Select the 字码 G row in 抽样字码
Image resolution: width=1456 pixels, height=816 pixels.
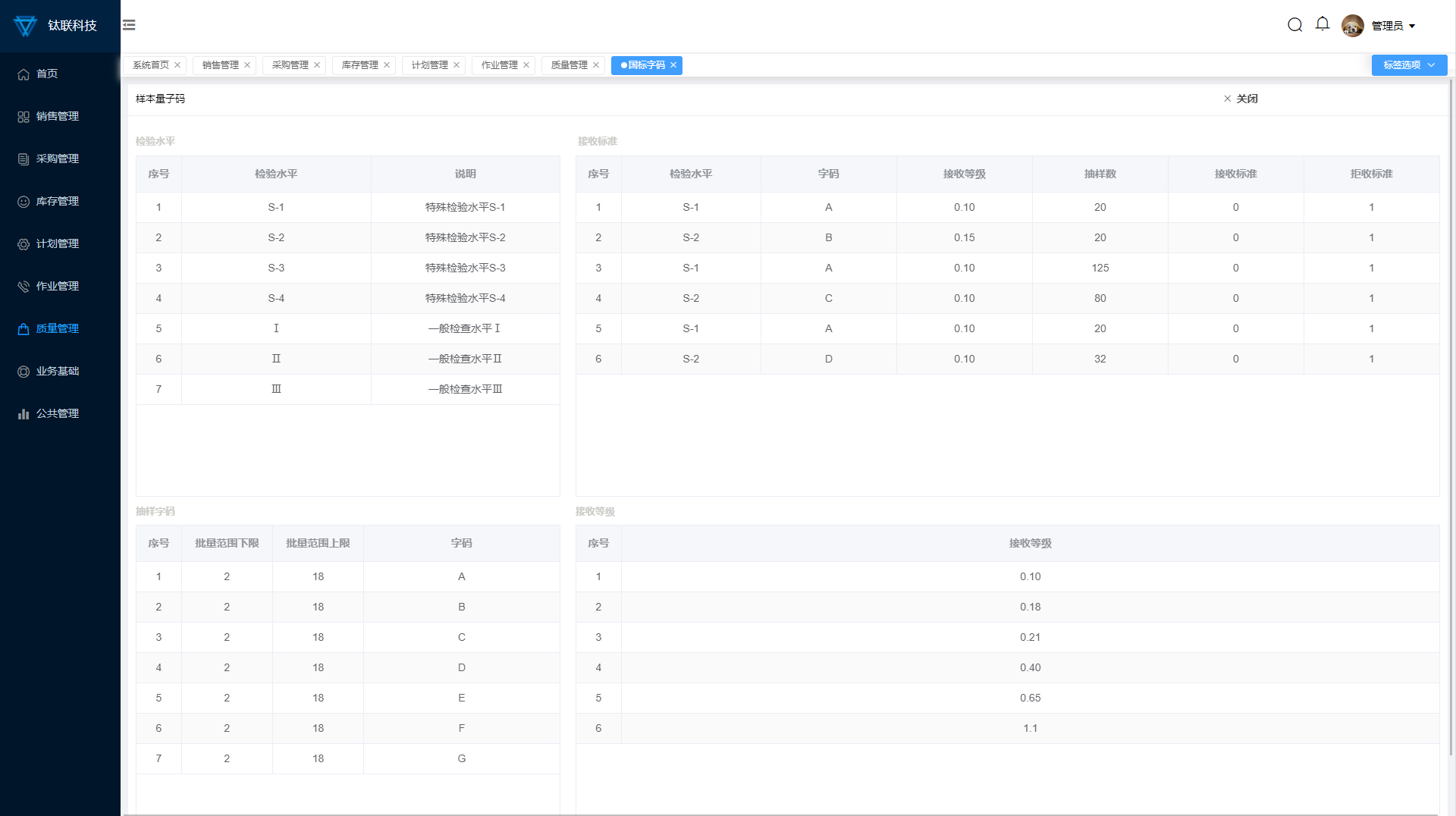click(348, 758)
